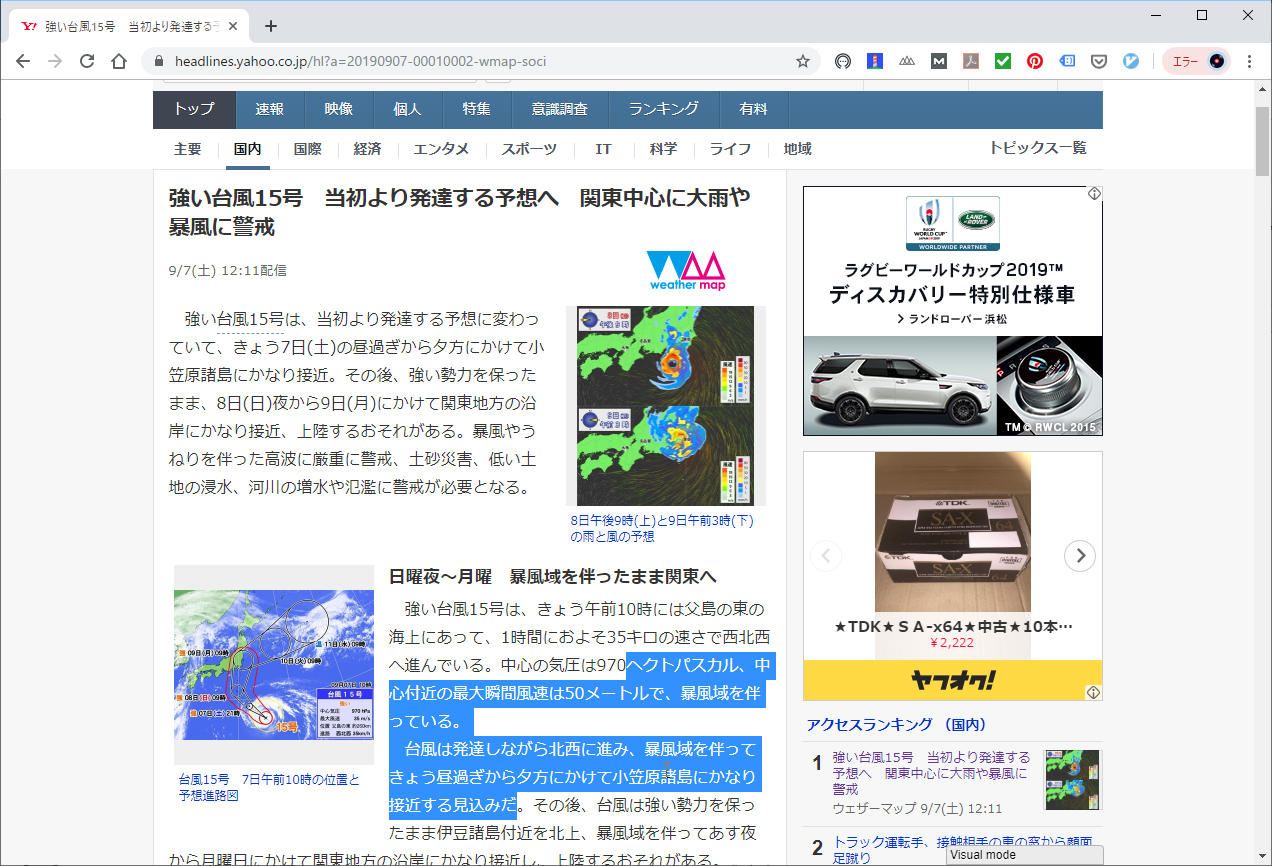The image size is (1272, 866).
Task: Select the 経済 category
Action: (x=367, y=149)
